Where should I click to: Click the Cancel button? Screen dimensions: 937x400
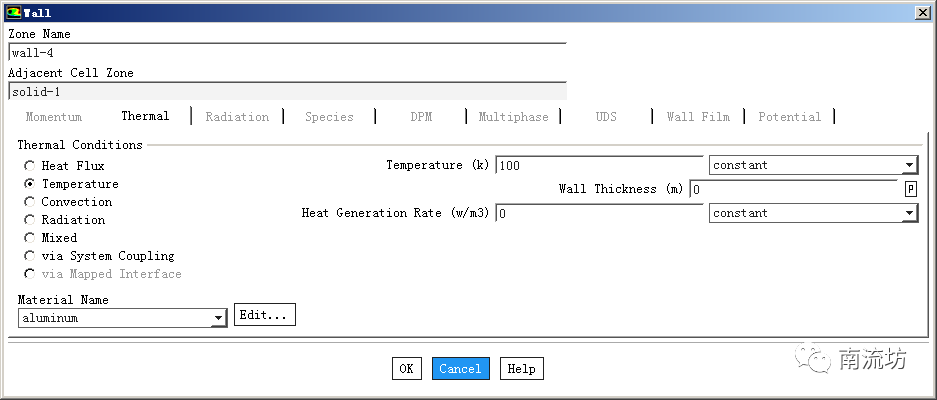click(x=460, y=369)
